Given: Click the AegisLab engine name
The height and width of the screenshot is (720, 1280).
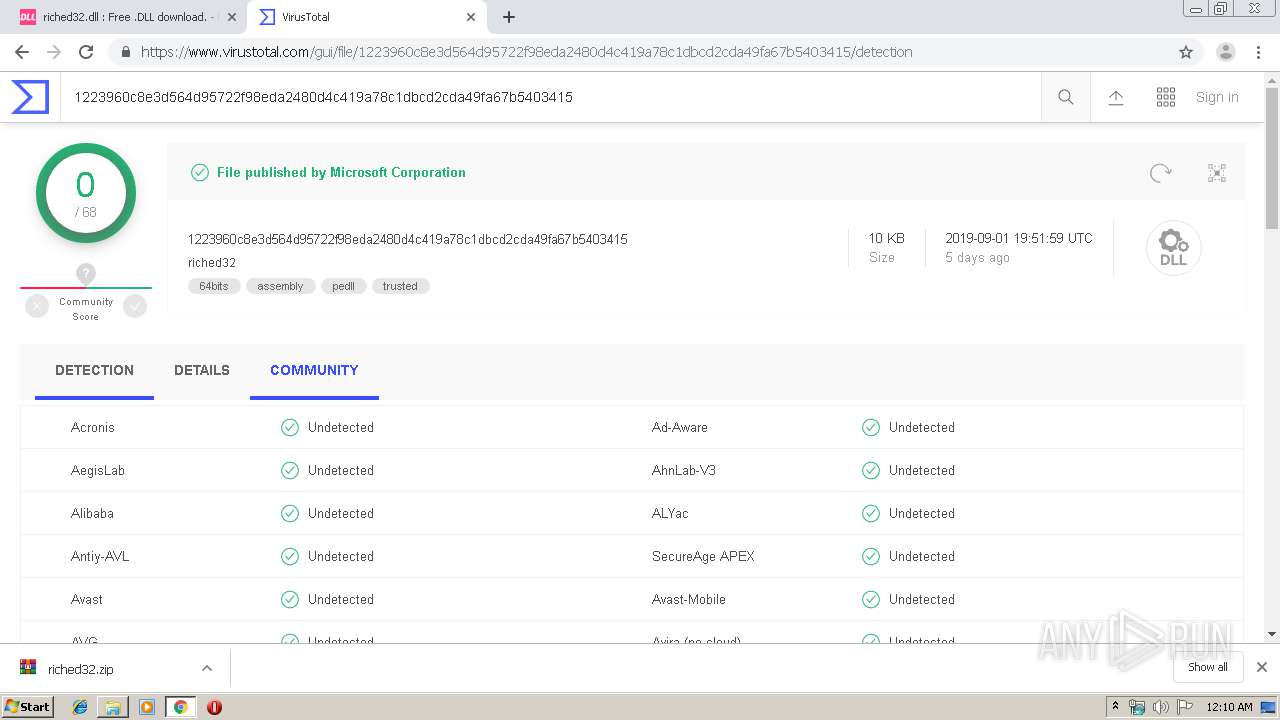Looking at the screenshot, I should [98, 470].
